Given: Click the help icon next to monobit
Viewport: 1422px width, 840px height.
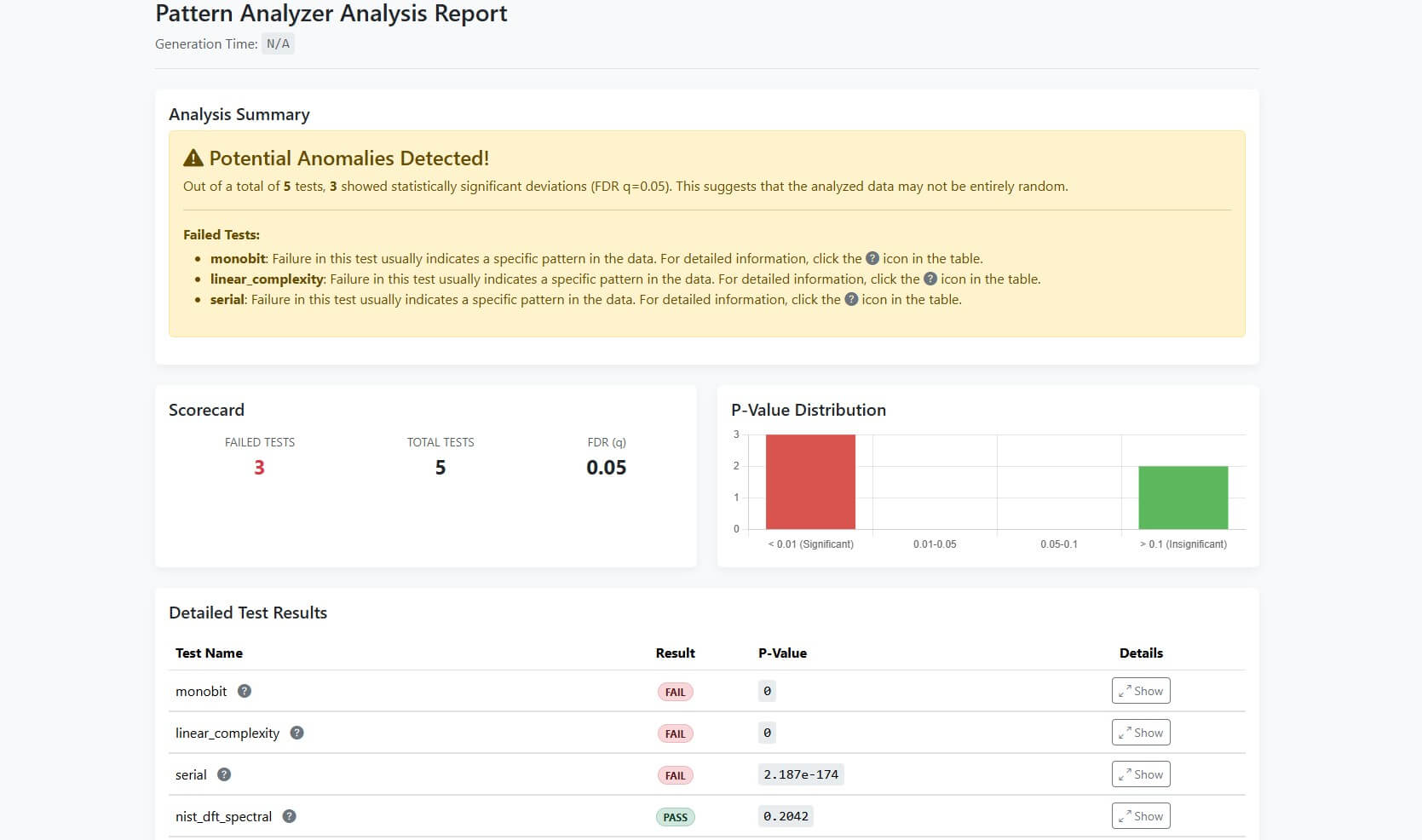Looking at the screenshot, I should pos(245,691).
